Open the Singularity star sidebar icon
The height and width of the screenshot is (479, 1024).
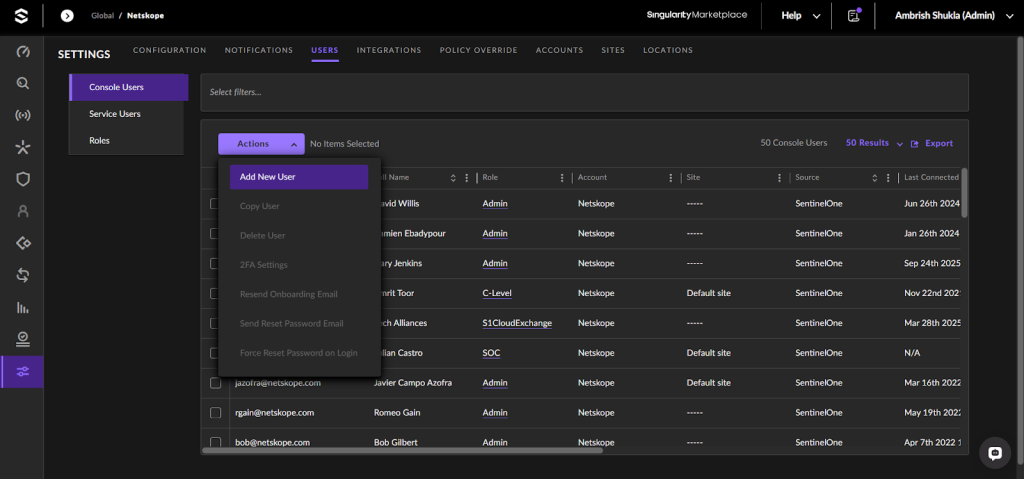click(23, 148)
